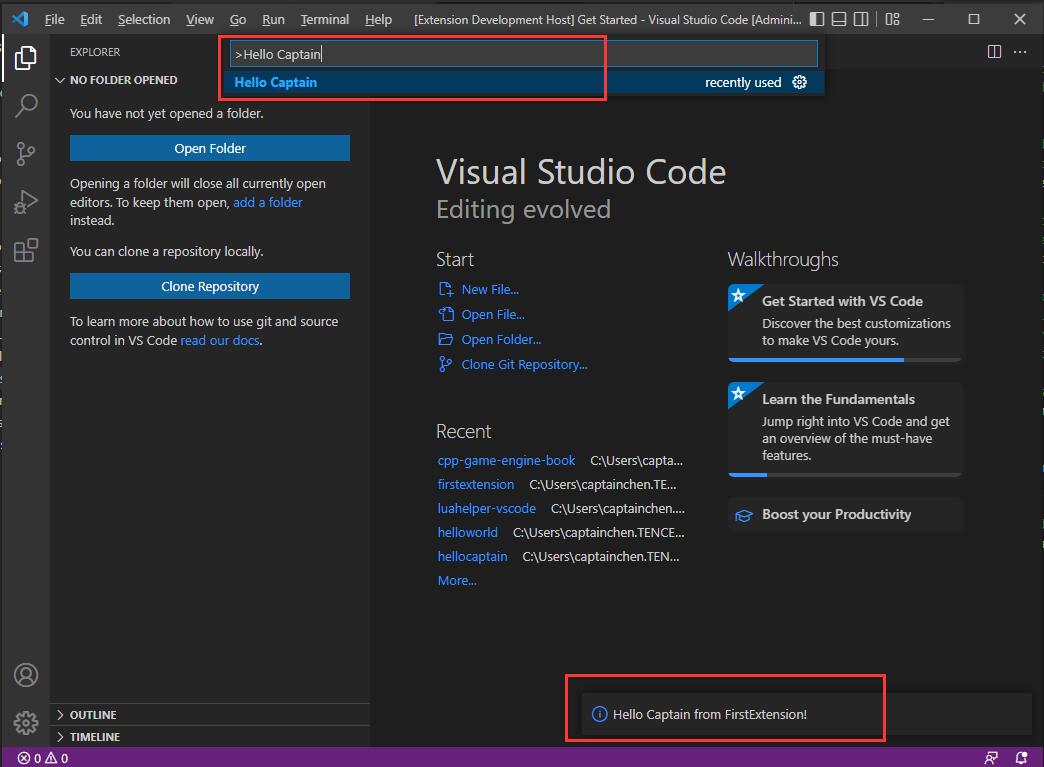1044x767 pixels.
Task: Click the VS Code logo in title bar
Action: pos(20,19)
